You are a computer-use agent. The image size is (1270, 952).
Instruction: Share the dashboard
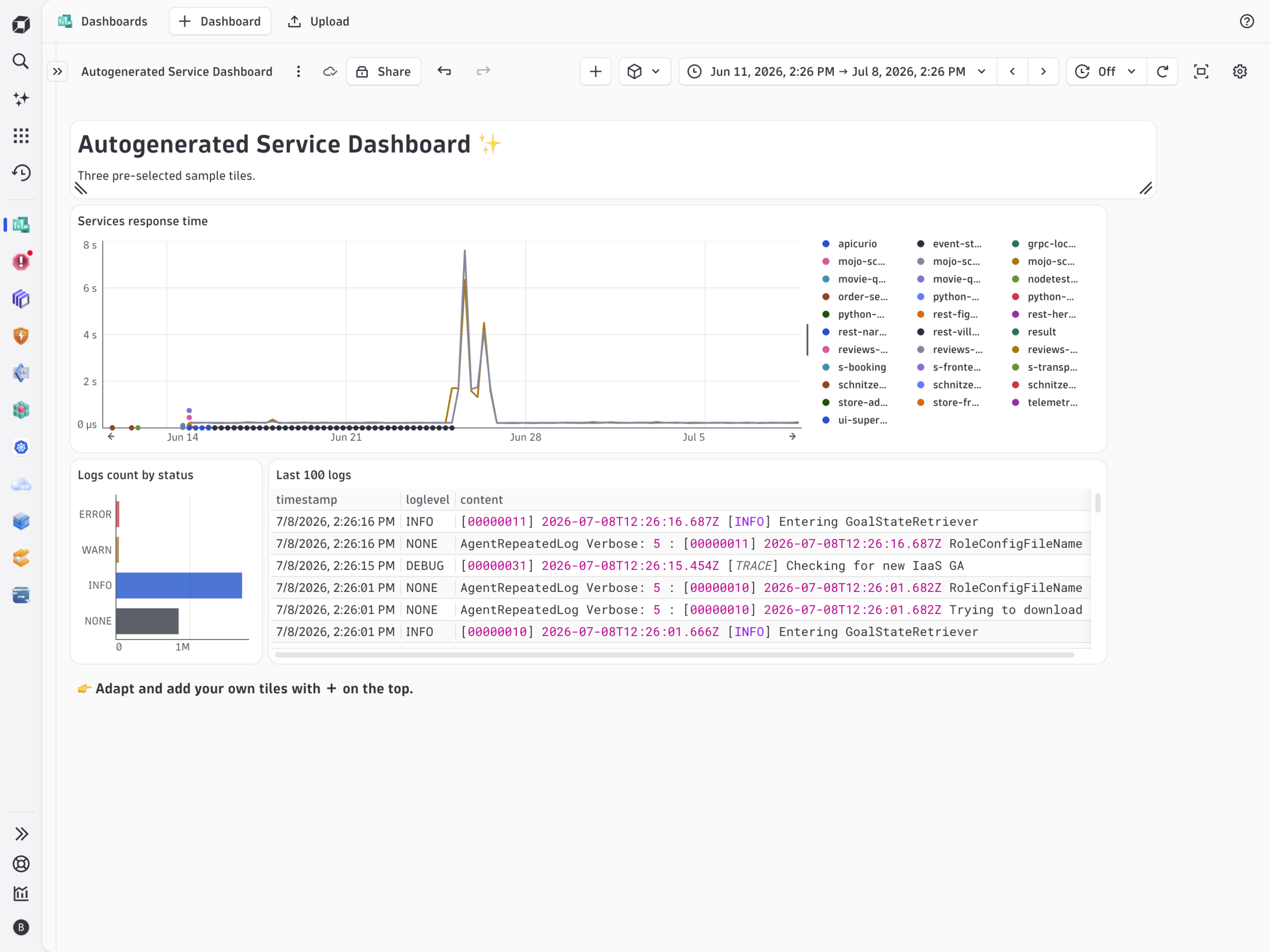pyautogui.click(x=383, y=72)
